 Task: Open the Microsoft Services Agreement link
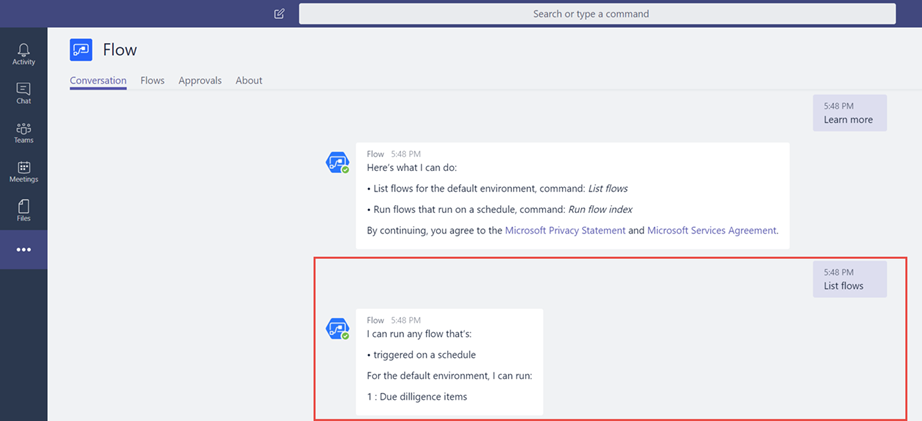point(711,230)
